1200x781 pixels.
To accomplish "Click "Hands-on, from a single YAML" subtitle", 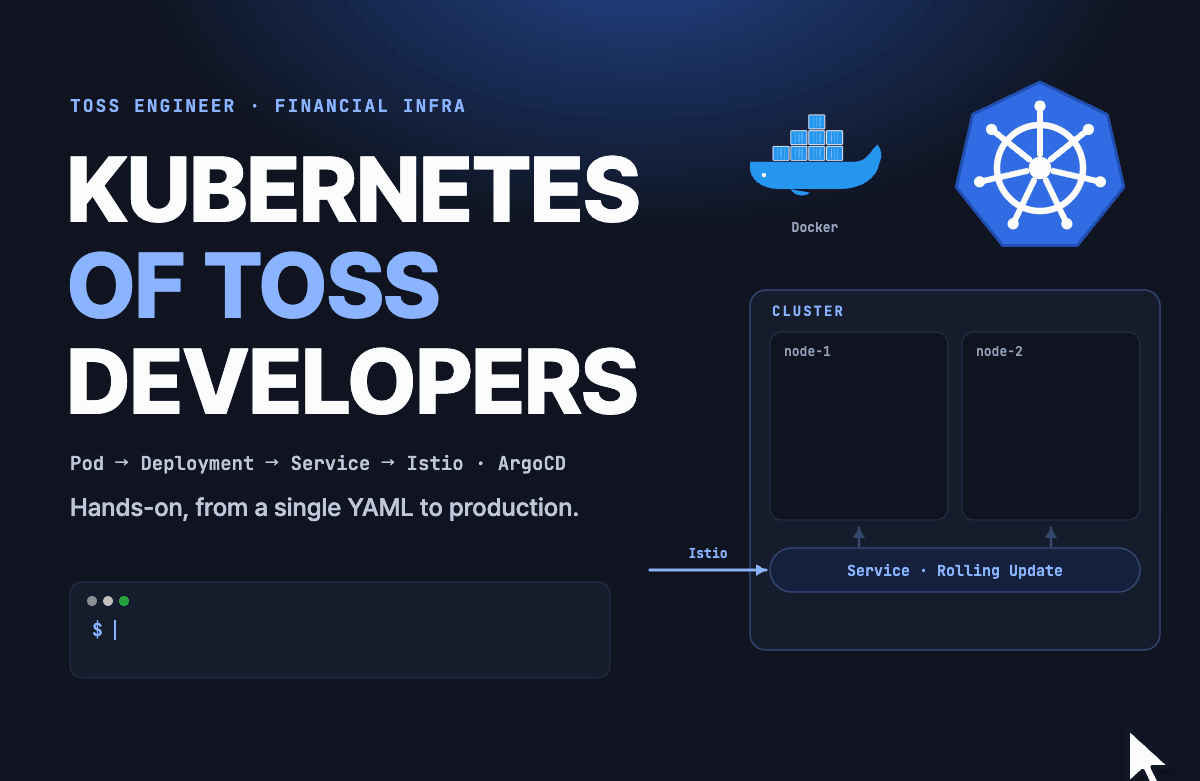I will pos(324,508).
